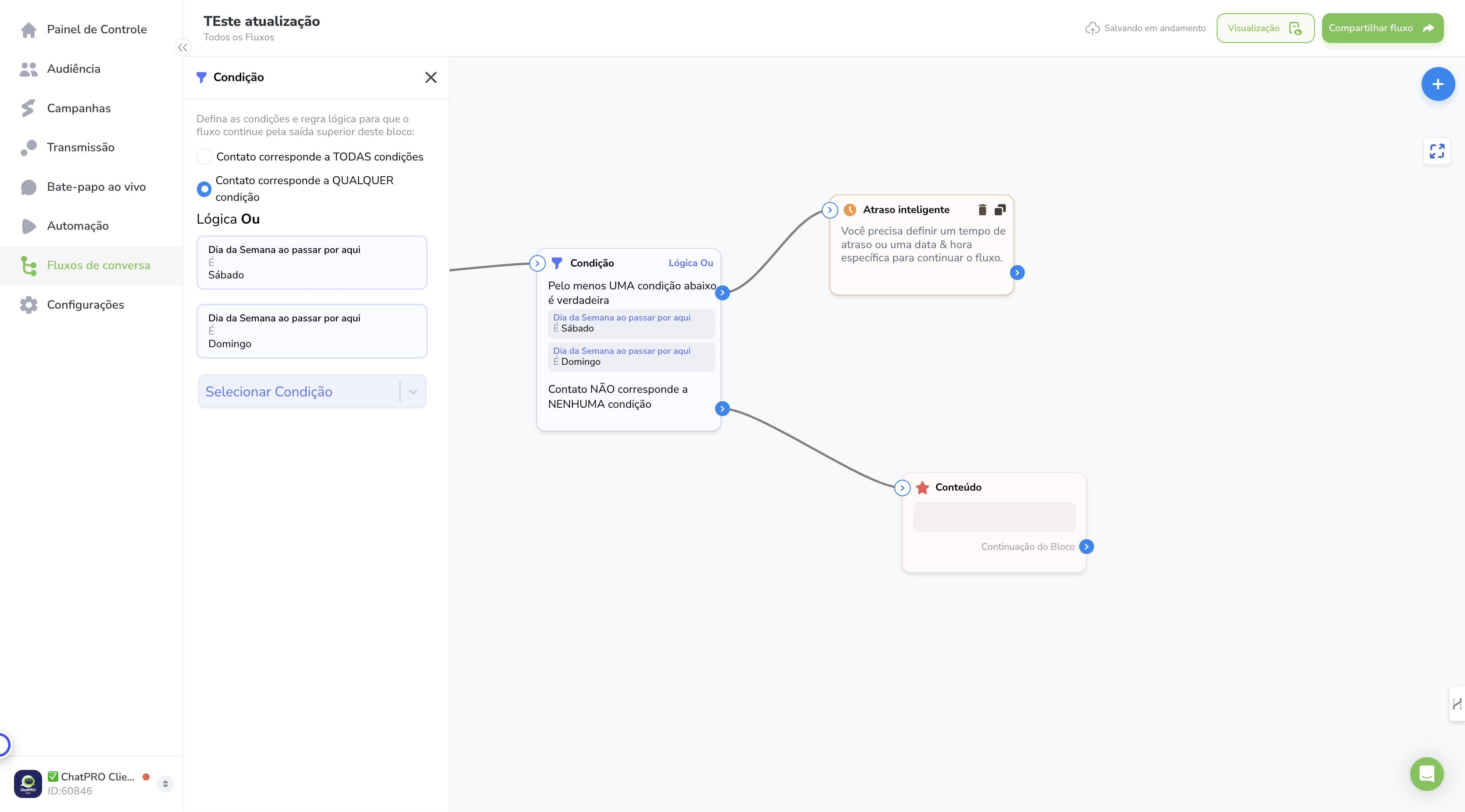Image resolution: width=1465 pixels, height=812 pixels.
Task: Click the ChatPRO account avatar
Action: pyautogui.click(x=28, y=784)
